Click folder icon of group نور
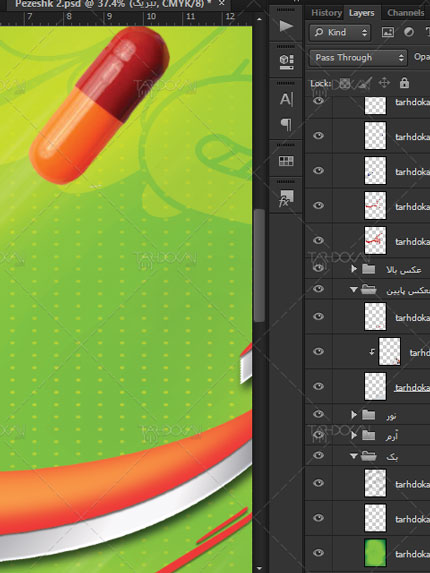 point(368,415)
